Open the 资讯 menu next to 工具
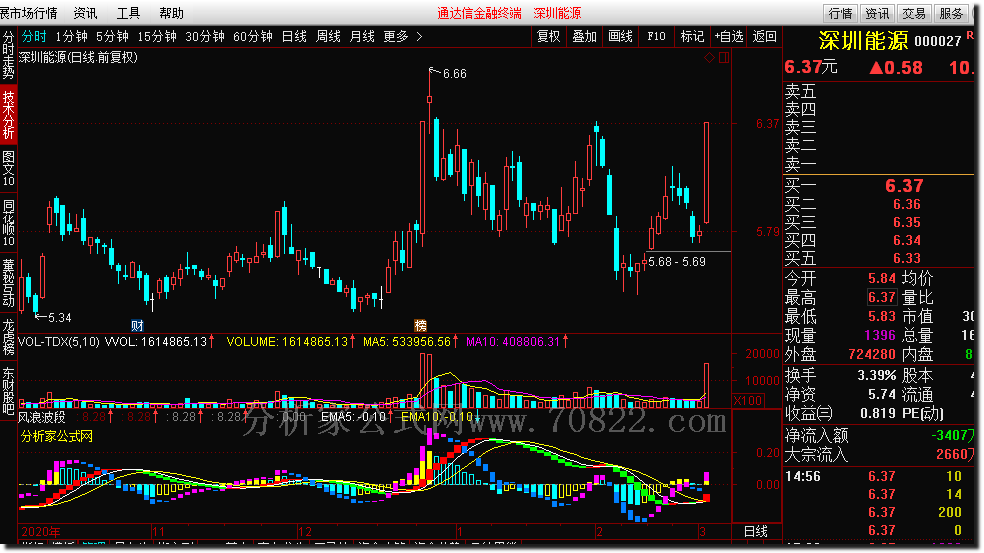The width and height of the screenshot is (984, 553). tap(85, 13)
